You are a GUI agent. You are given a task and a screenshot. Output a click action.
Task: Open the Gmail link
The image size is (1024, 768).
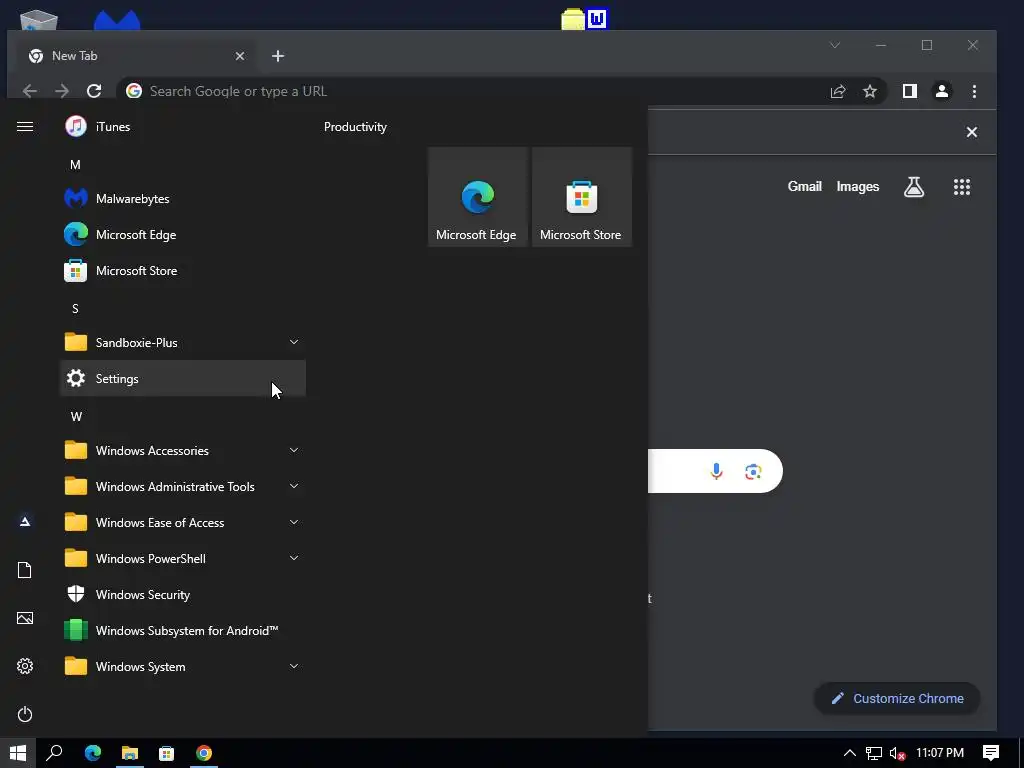[805, 187]
